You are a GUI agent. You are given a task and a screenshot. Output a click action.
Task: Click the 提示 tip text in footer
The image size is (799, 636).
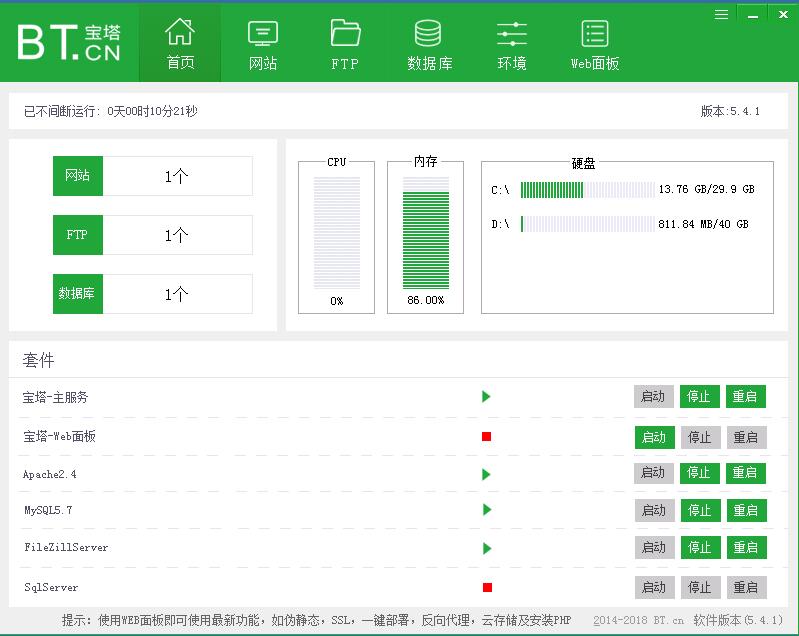coord(316,620)
